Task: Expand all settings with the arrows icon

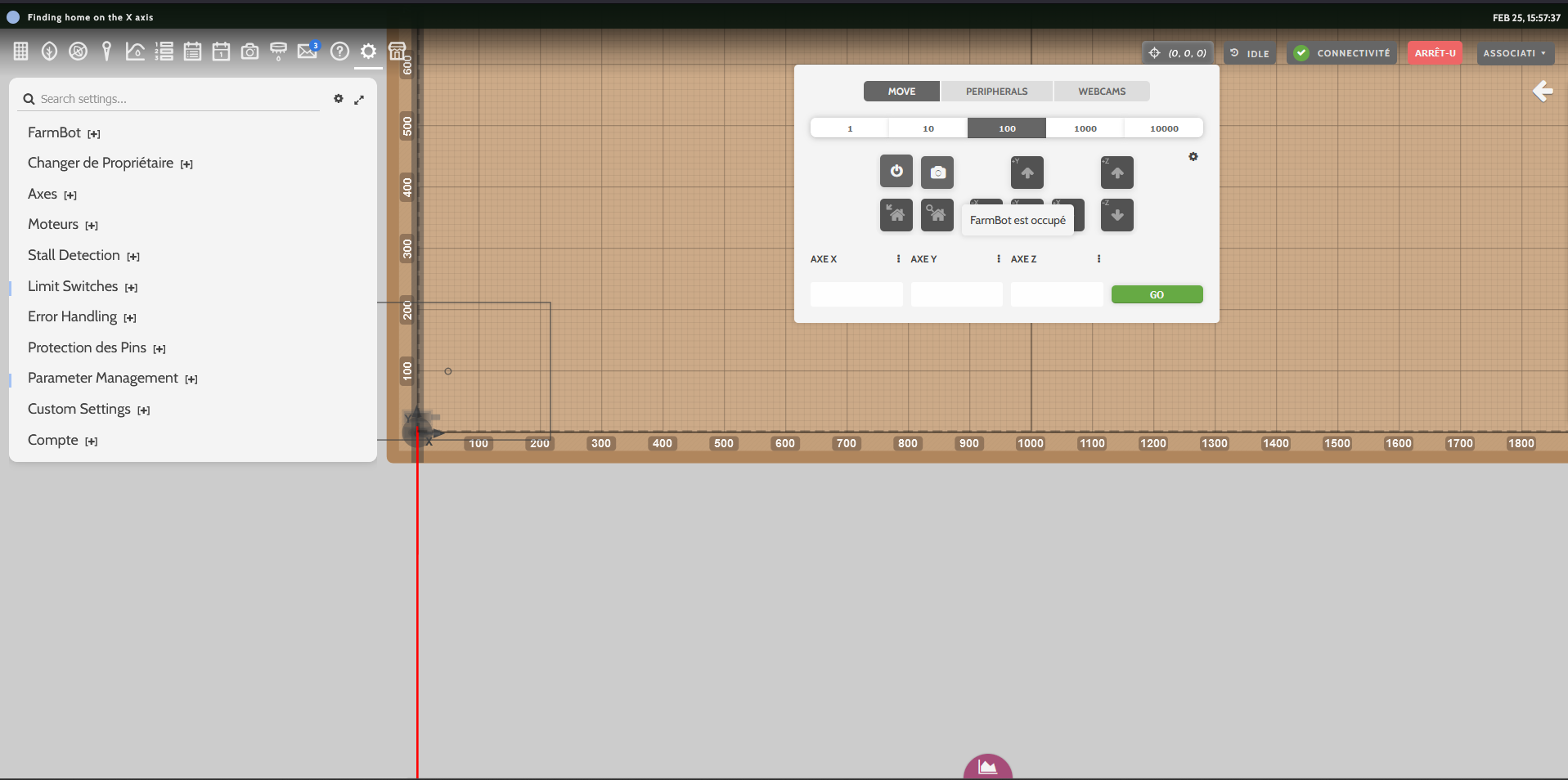Action: click(359, 99)
